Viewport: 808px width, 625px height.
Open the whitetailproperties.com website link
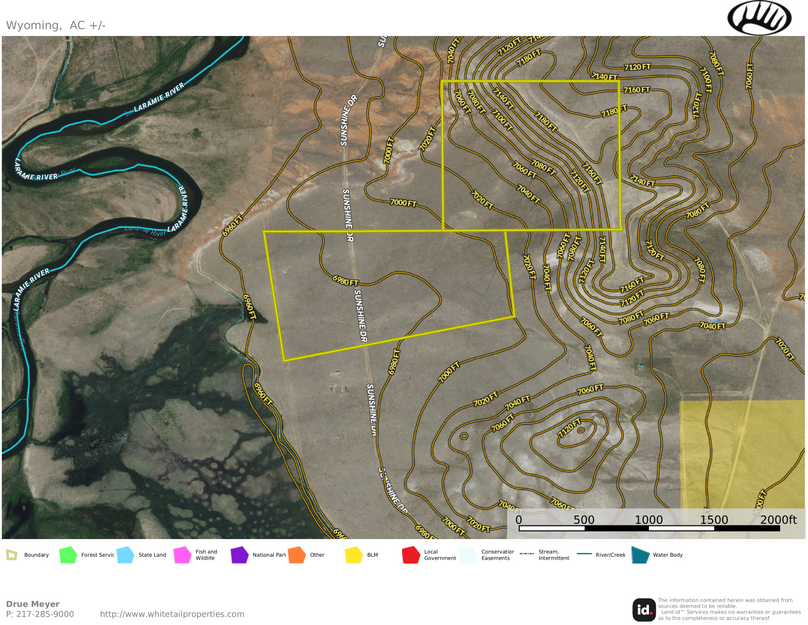coord(172,614)
